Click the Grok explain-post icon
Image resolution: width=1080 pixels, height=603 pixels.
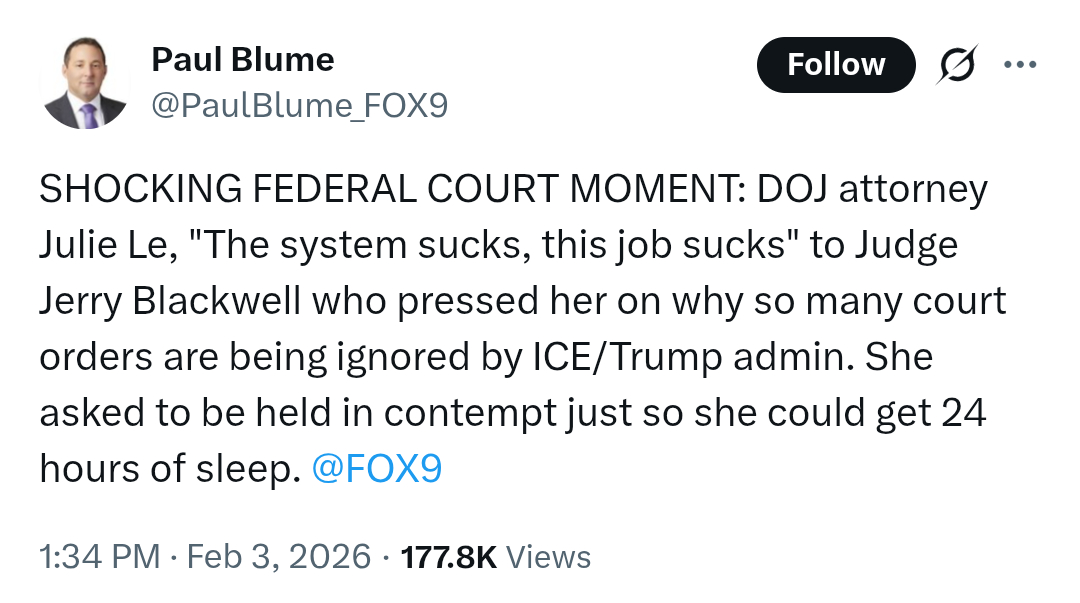click(957, 65)
